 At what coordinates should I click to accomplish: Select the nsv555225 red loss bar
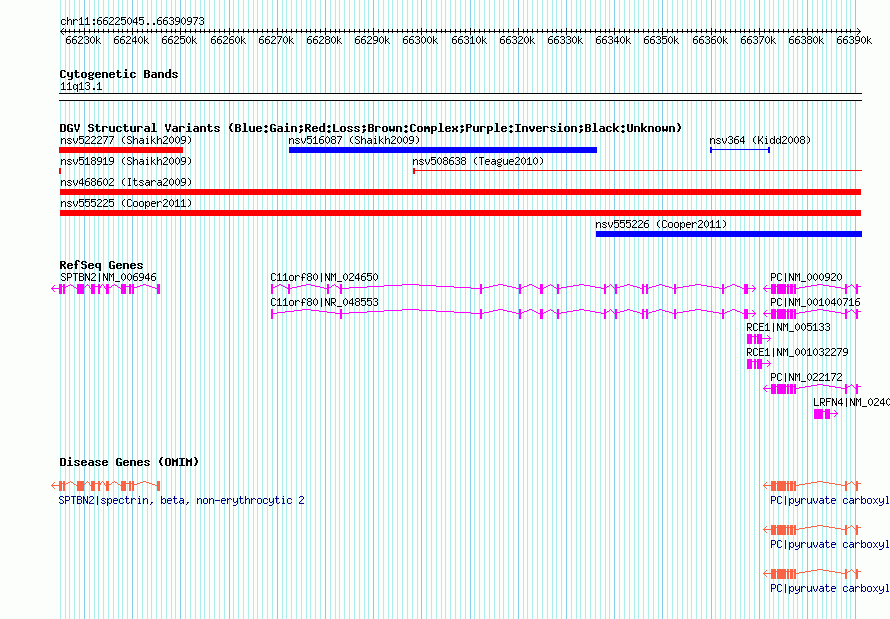[x=460, y=213]
